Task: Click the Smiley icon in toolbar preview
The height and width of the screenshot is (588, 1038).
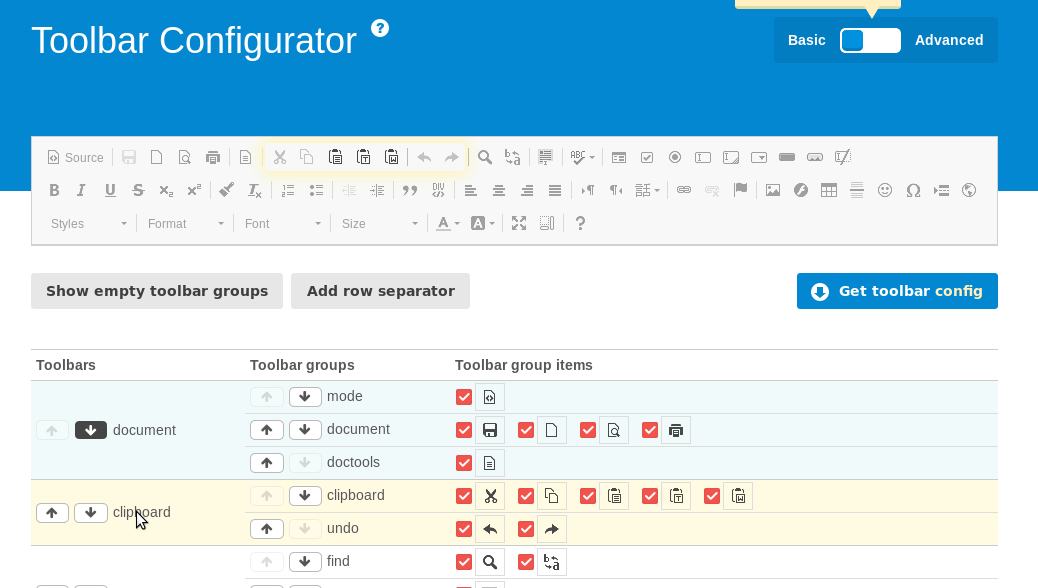Action: pyautogui.click(x=885, y=190)
